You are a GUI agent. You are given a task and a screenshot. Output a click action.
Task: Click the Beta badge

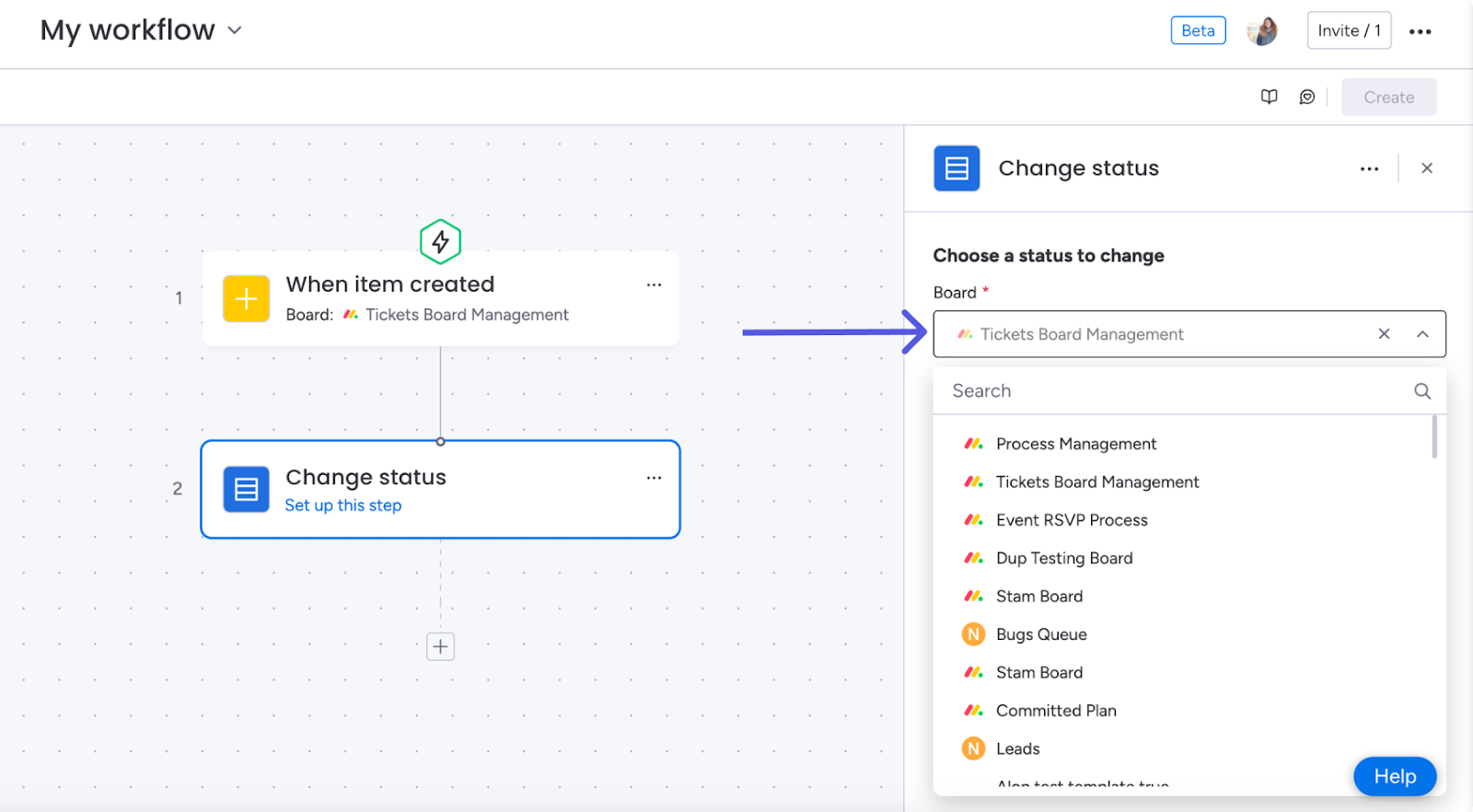point(1198,30)
